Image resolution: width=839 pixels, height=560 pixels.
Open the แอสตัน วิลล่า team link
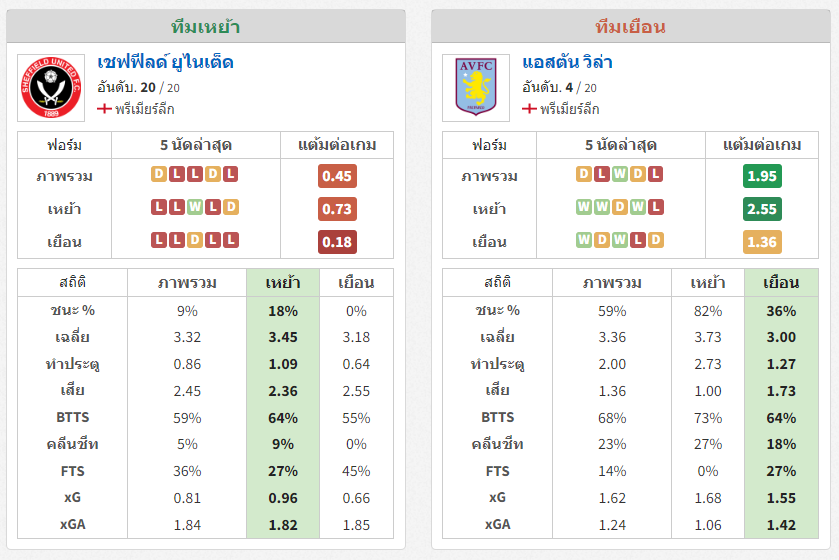click(x=567, y=63)
